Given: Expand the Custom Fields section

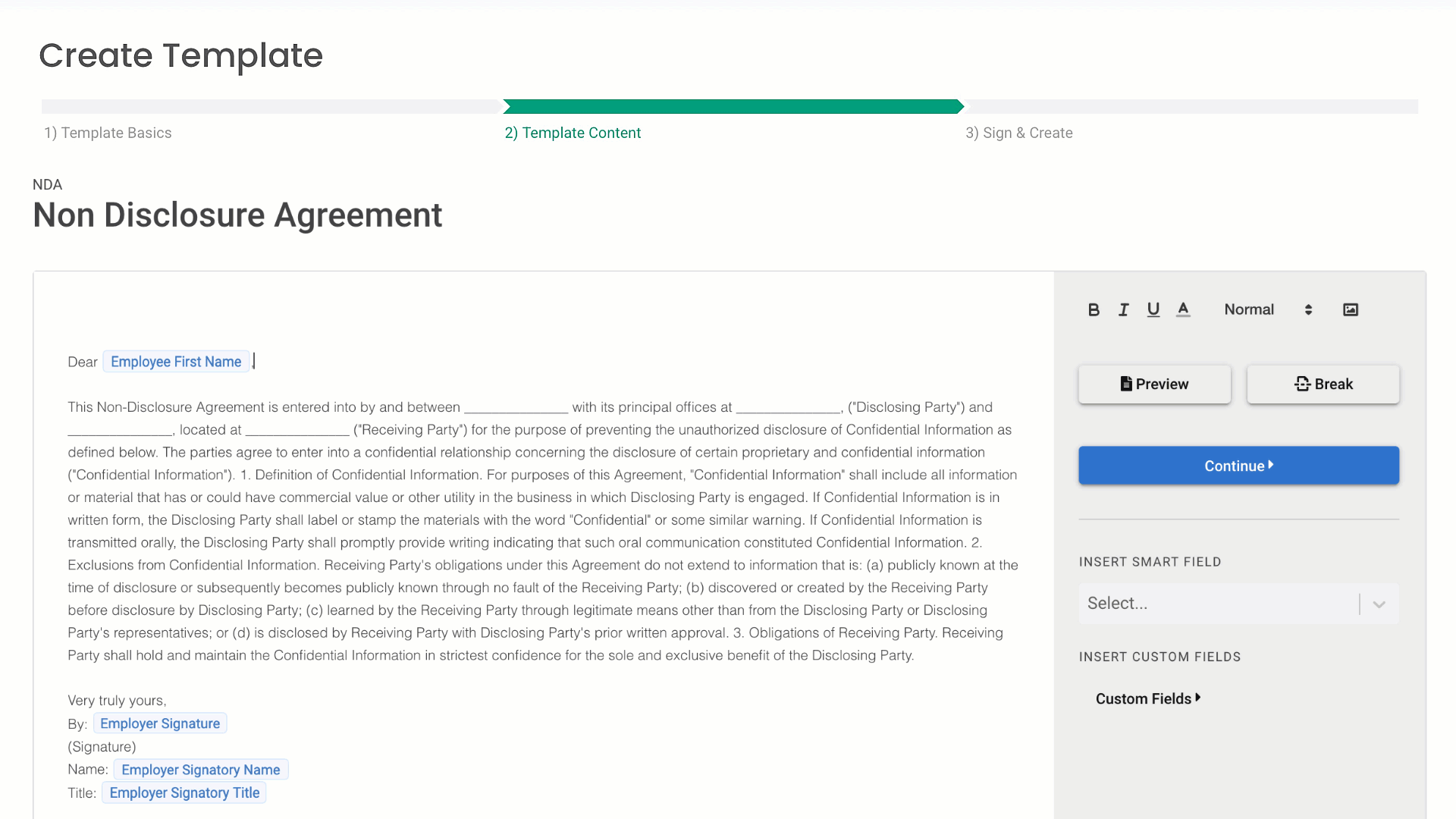Looking at the screenshot, I should click(x=1147, y=698).
